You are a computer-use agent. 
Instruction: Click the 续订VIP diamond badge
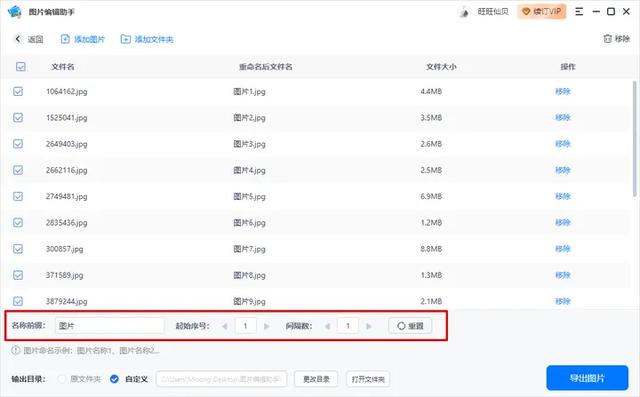[542, 12]
